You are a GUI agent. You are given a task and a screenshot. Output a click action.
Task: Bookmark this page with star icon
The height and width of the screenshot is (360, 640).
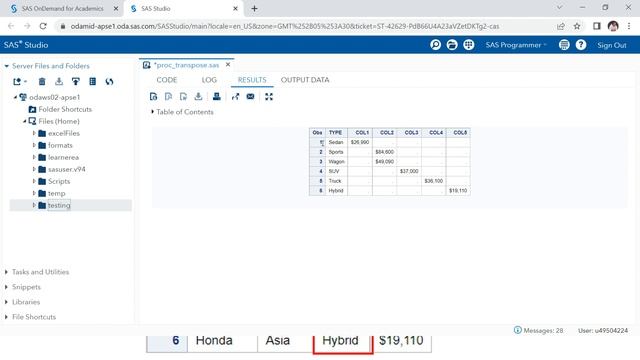point(577,26)
